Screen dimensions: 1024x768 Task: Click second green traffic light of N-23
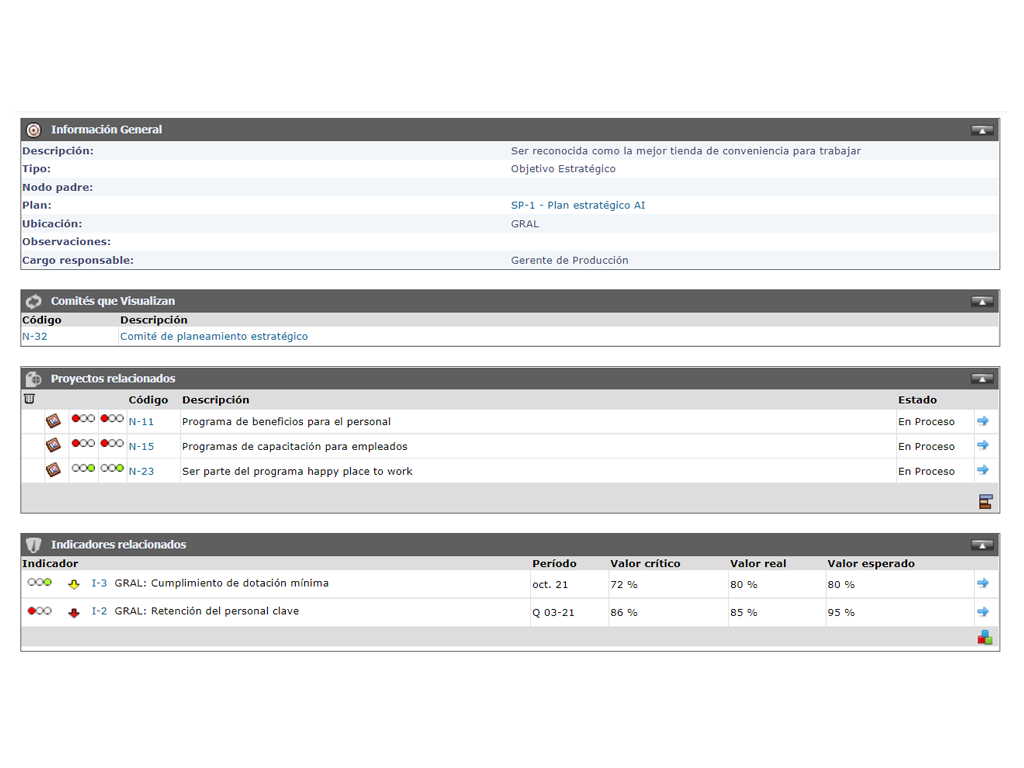(x=112, y=468)
